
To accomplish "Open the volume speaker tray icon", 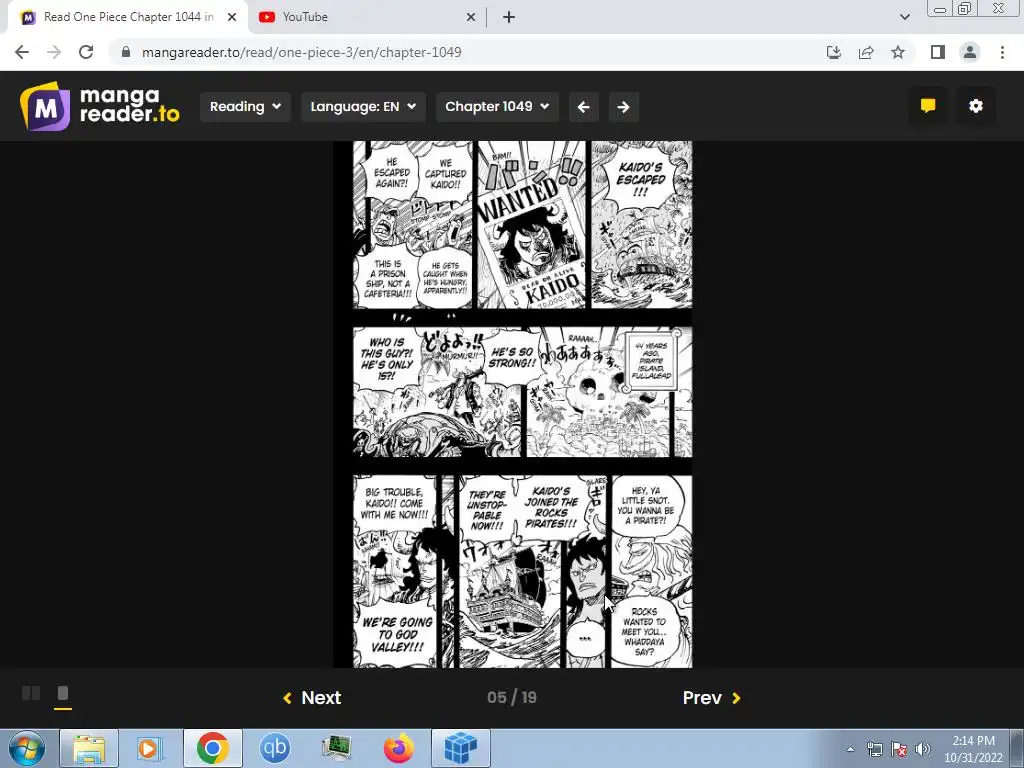I will pos(923,749).
